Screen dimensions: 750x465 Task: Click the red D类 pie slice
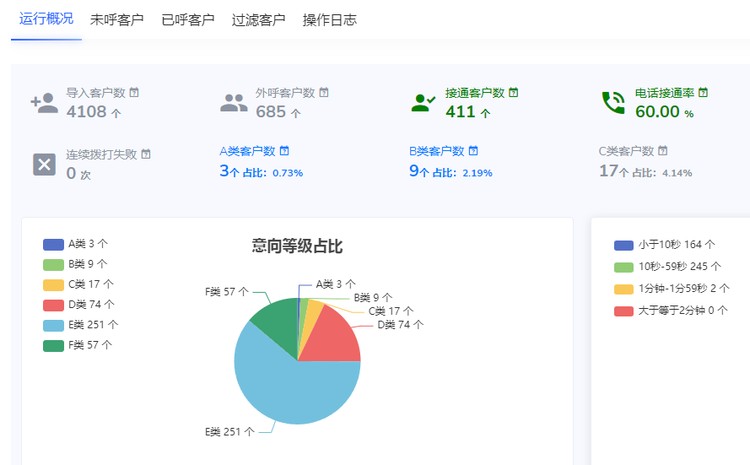(337, 337)
